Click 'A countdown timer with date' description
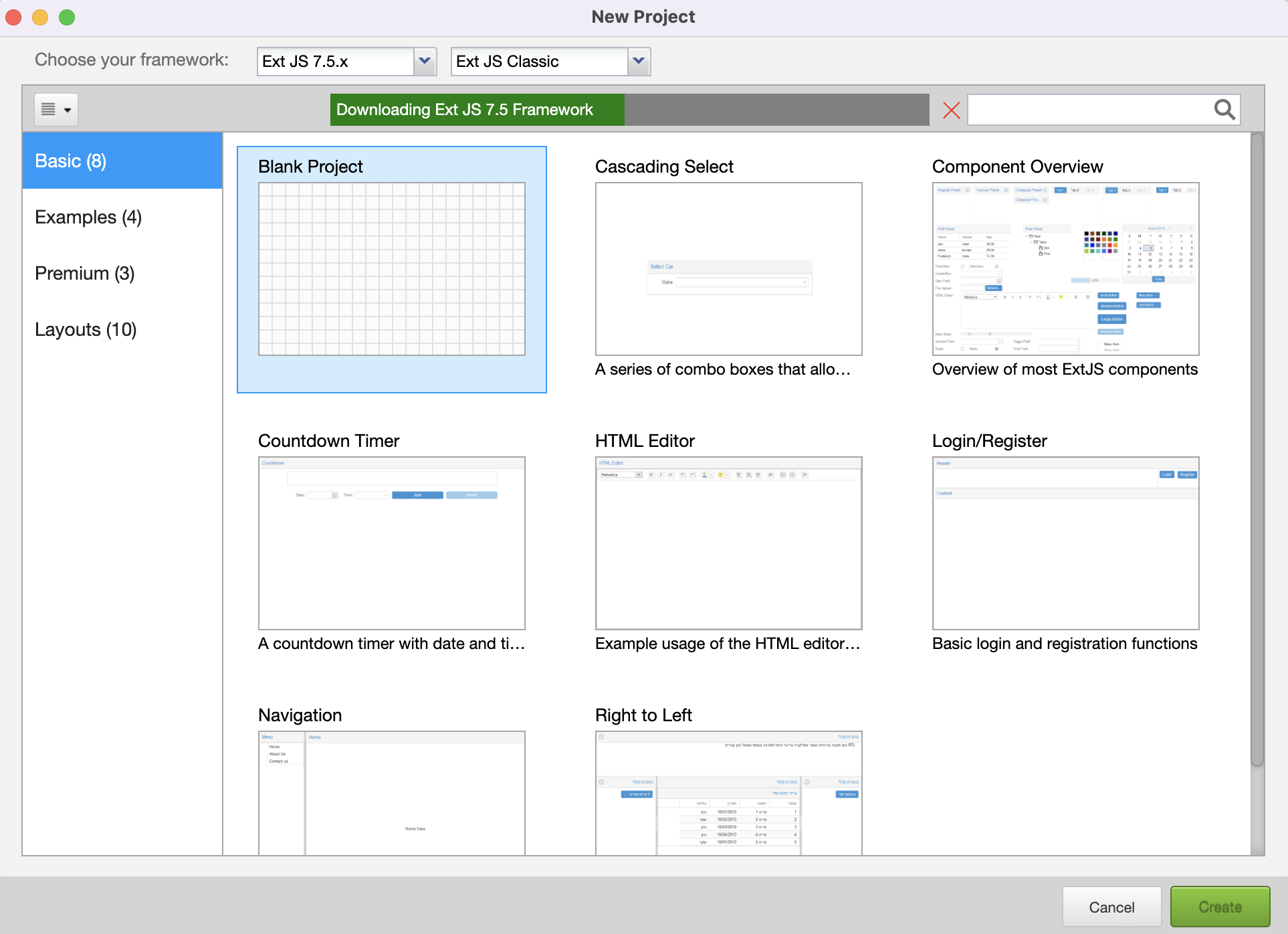Viewport: 1288px width, 934px height. (392, 644)
